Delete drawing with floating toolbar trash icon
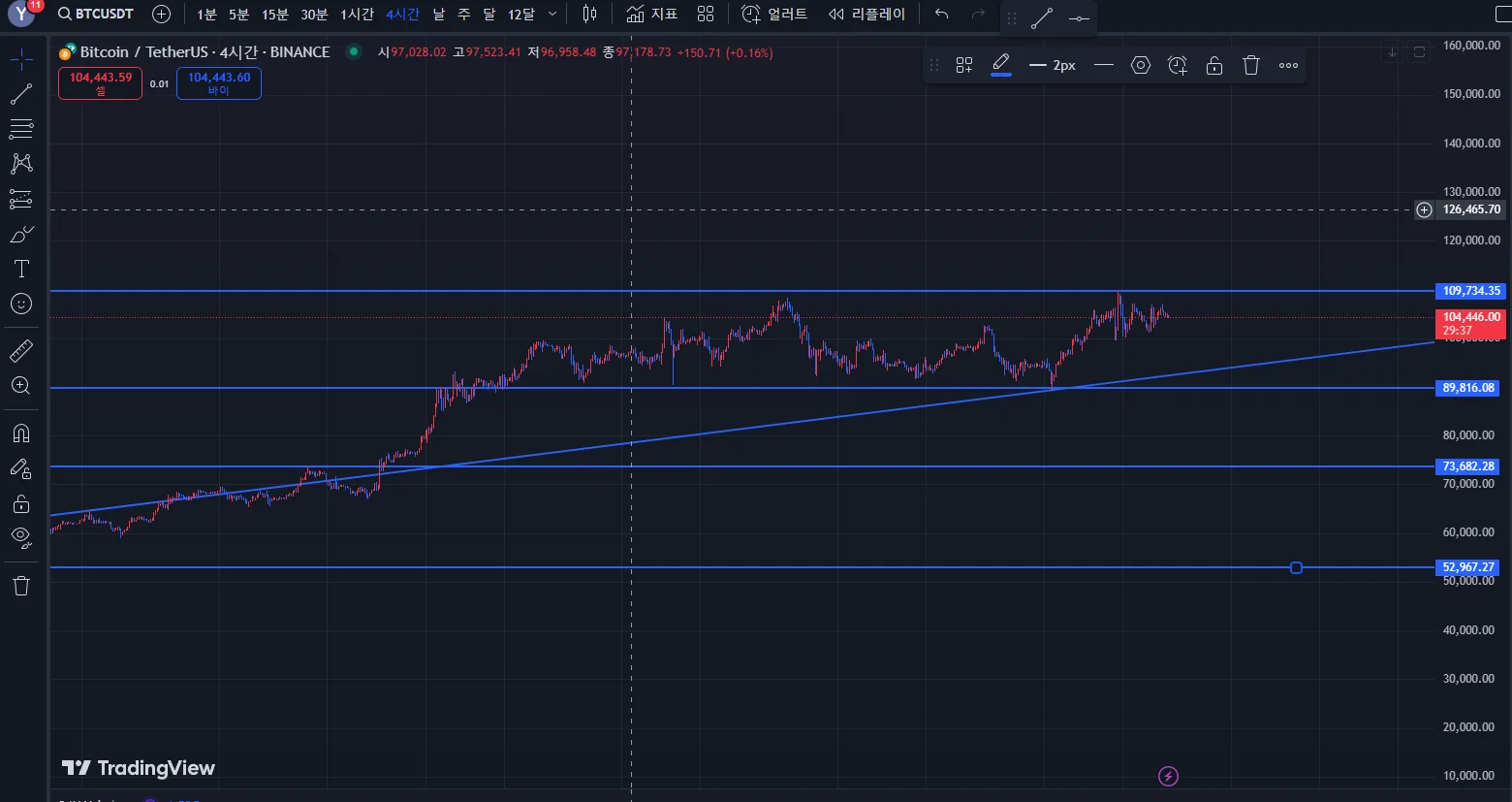The width and height of the screenshot is (1512, 802). [x=1251, y=65]
